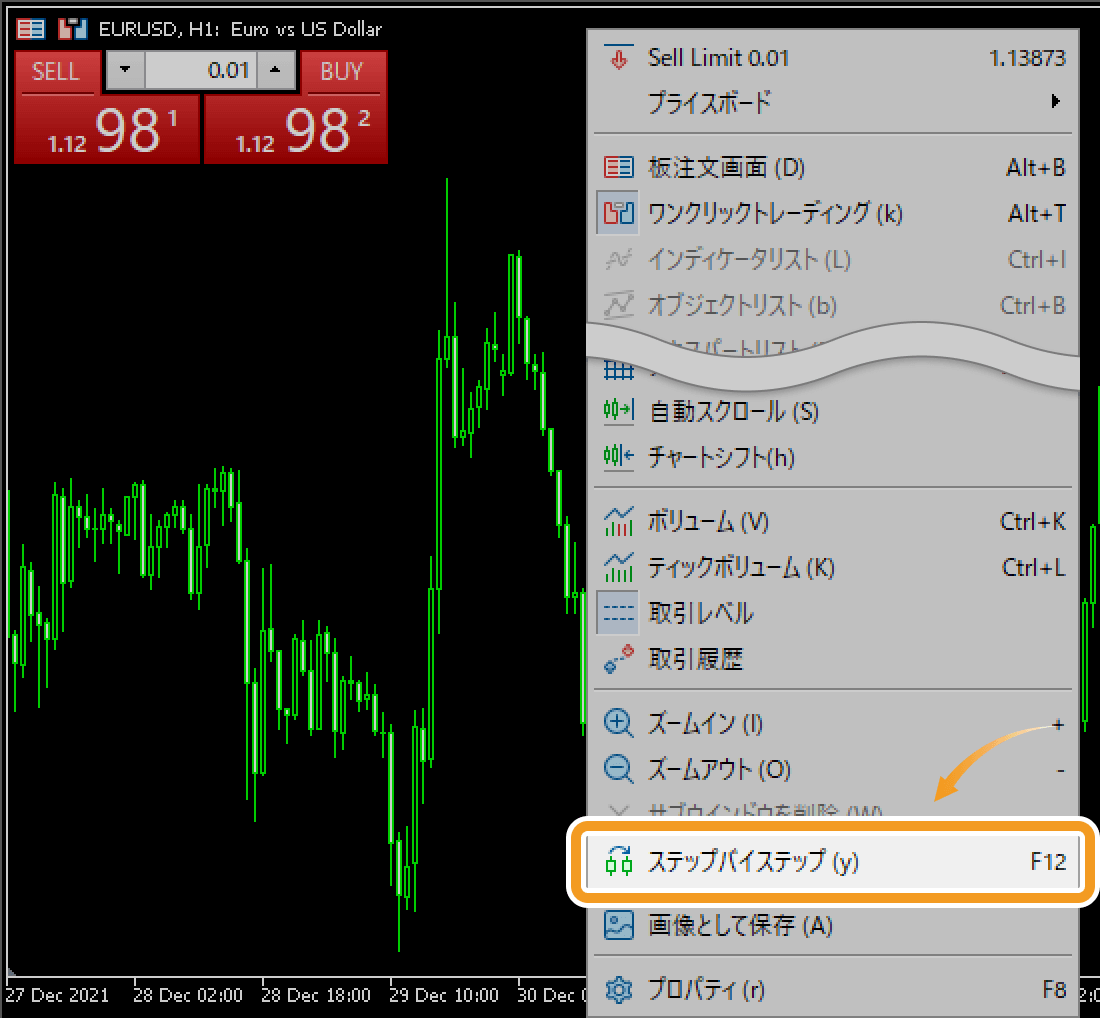The width and height of the screenshot is (1100, 1018).
Task: Click the sell price 1.12 98 panel
Action: point(107,130)
